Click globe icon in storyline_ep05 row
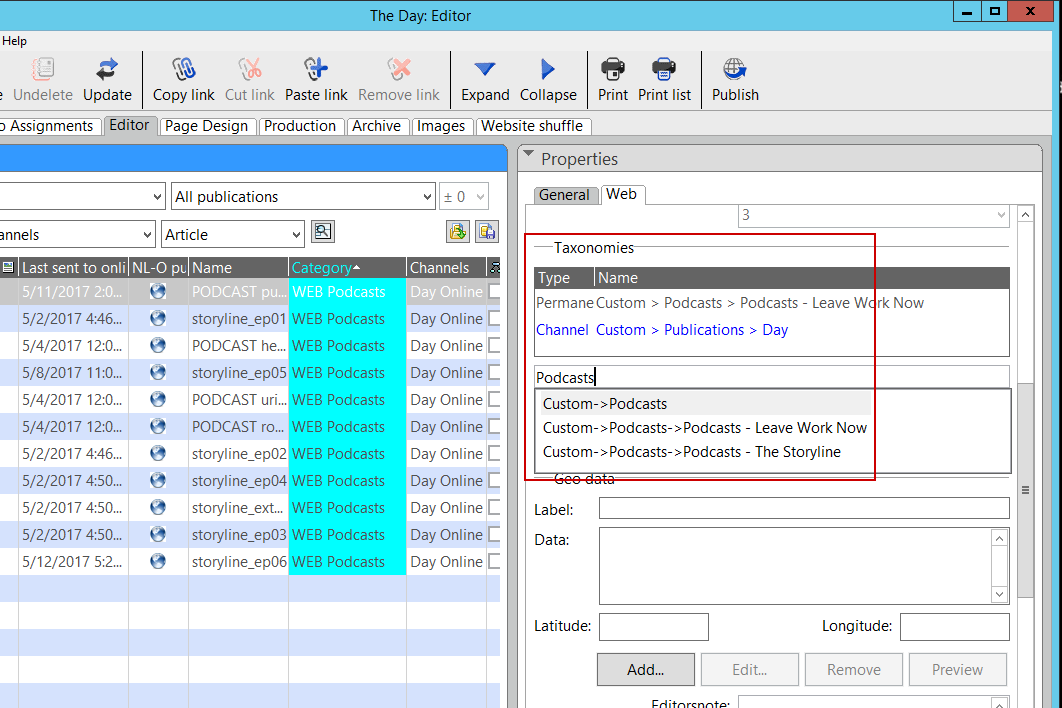Screen dimensions: 1062x708 tap(158, 373)
